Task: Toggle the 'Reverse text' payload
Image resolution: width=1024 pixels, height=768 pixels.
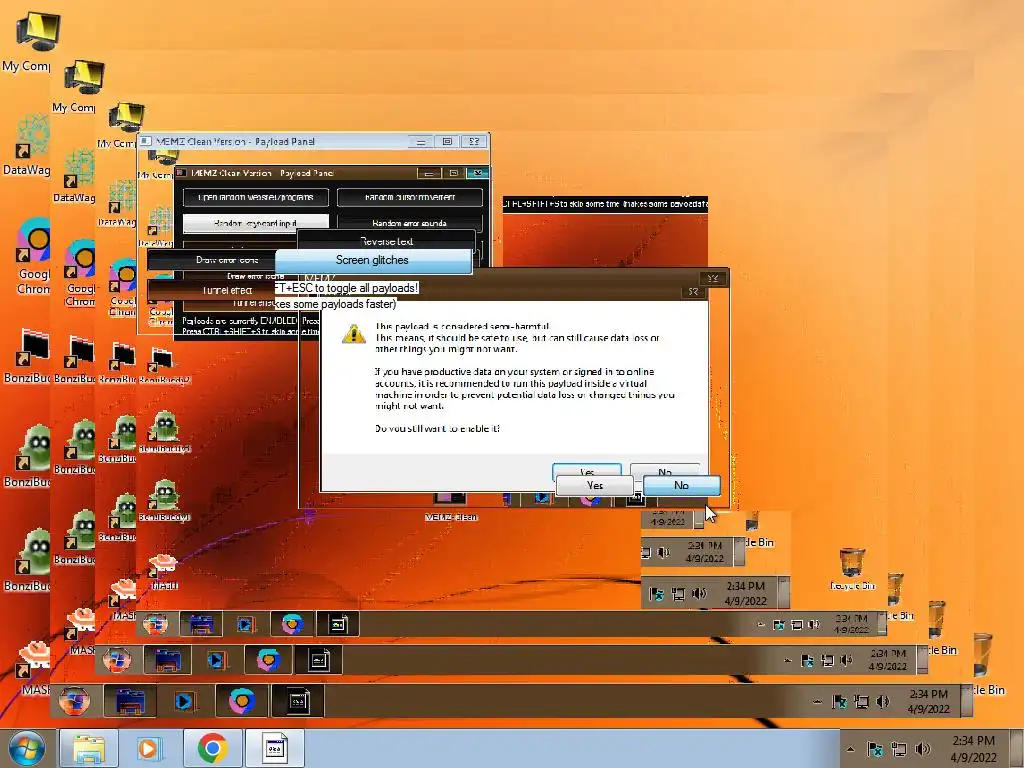Action: [387, 241]
